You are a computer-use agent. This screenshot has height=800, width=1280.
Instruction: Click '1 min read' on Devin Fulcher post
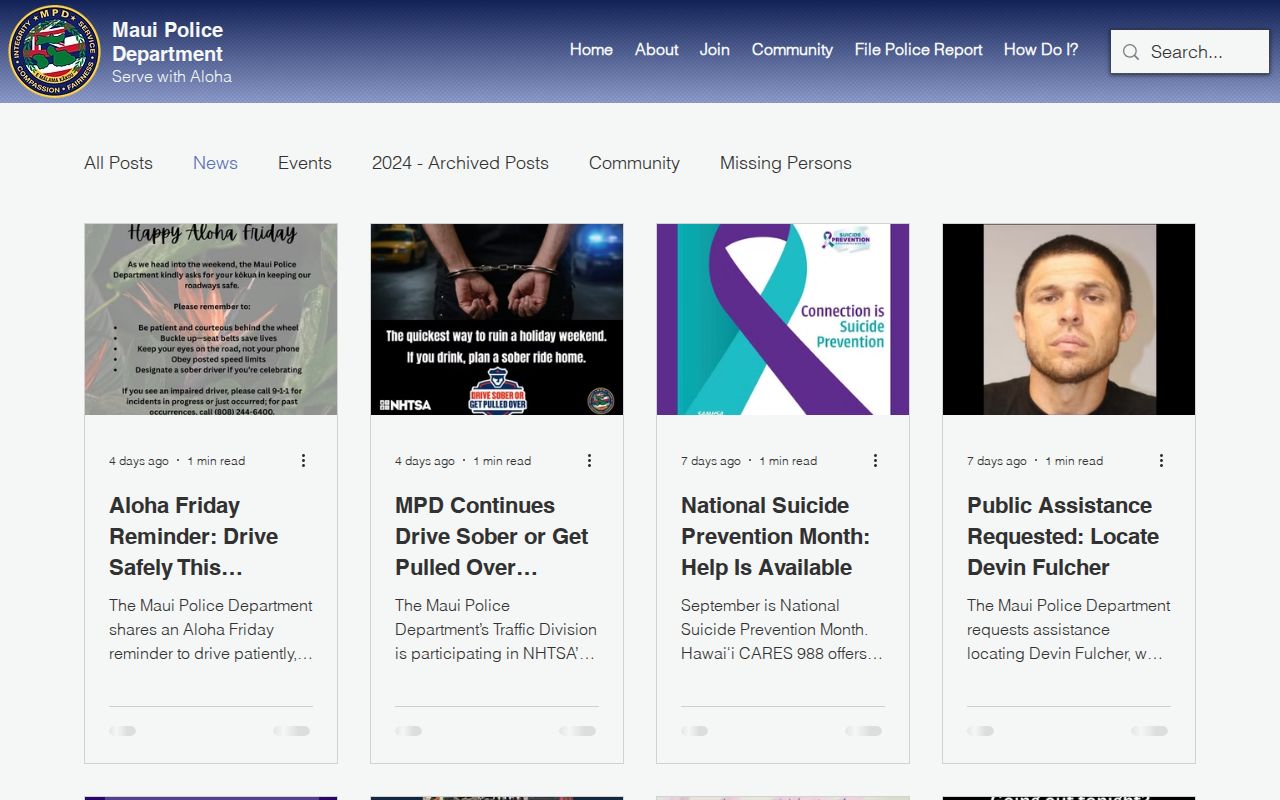point(1074,461)
